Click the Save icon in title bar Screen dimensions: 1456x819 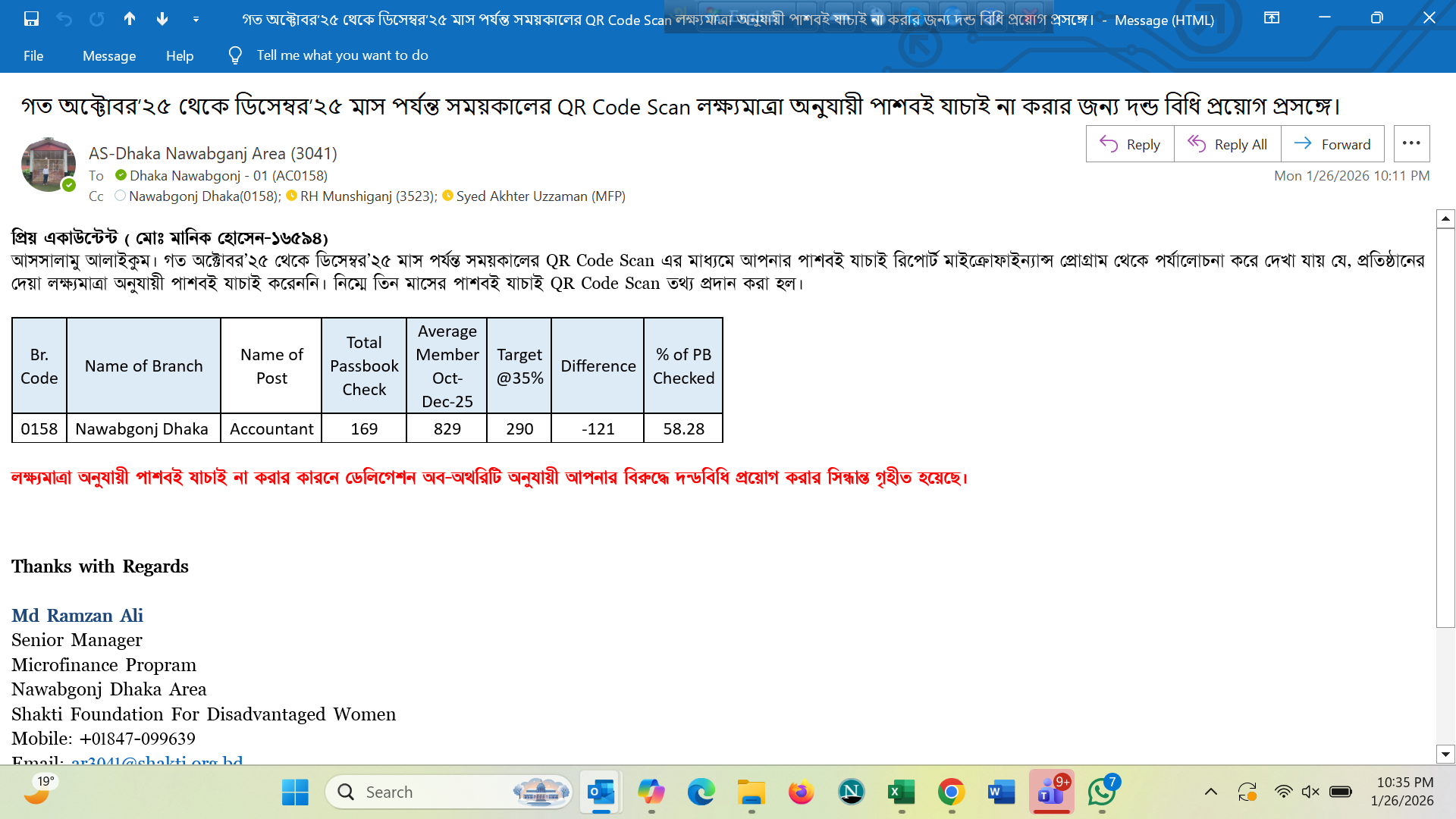[31, 19]
